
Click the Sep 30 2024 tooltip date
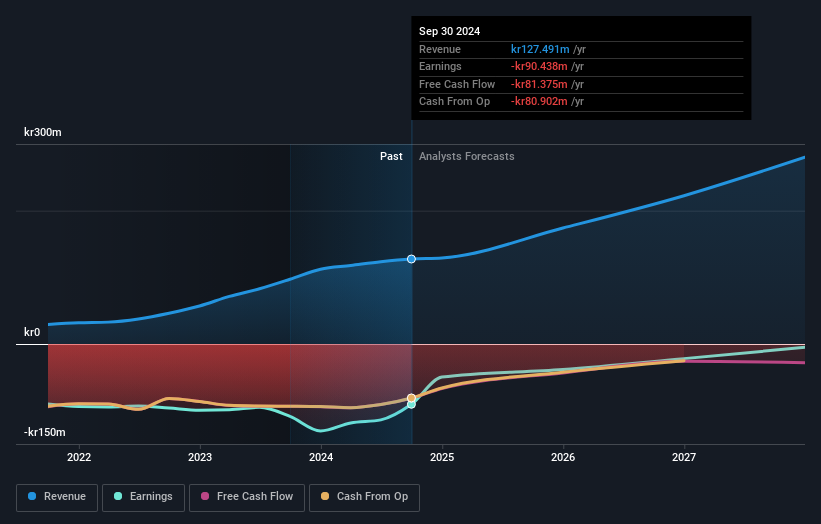coord(449,31)
